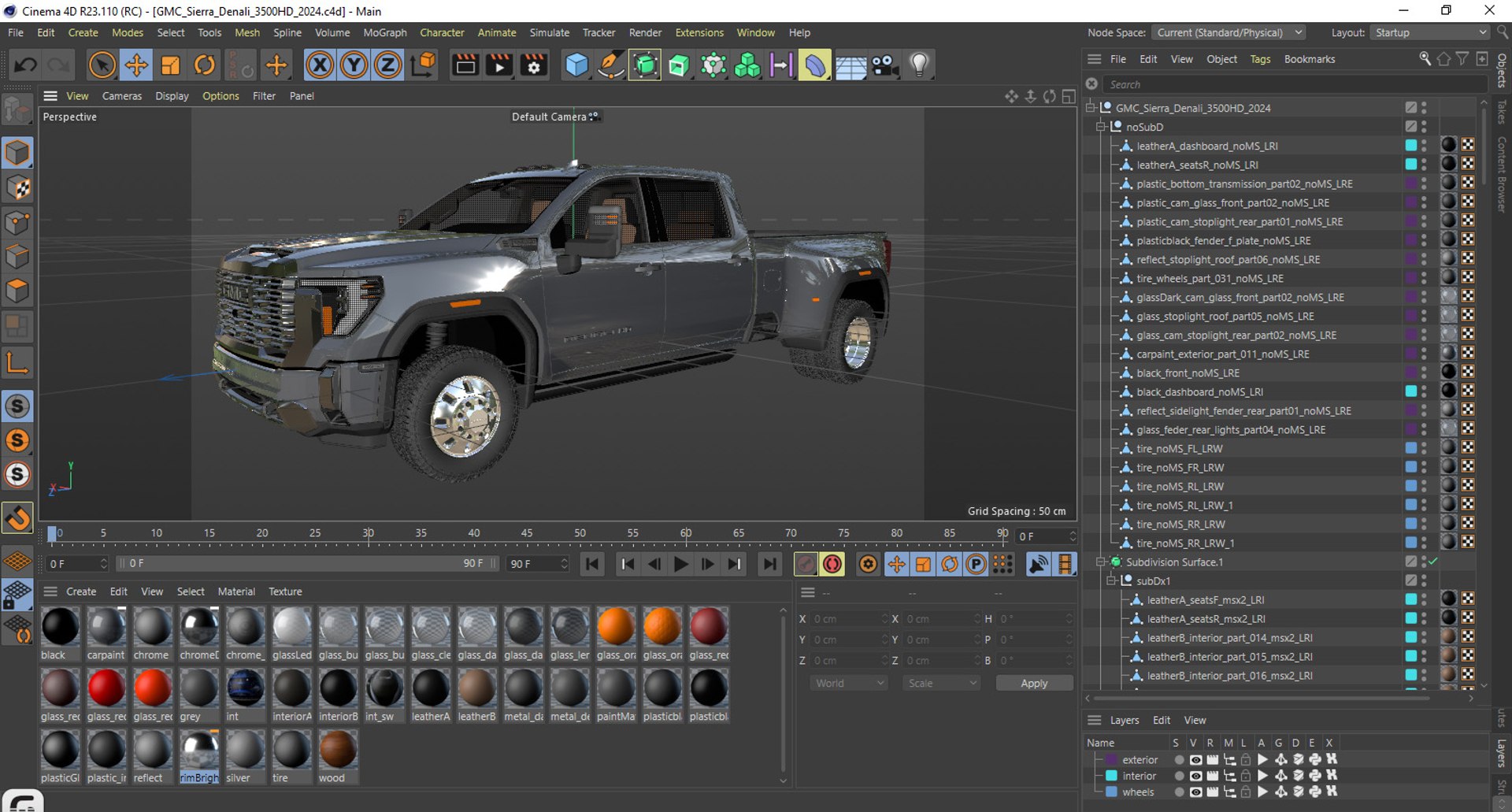Activate the Scale tool

[170, 65]
